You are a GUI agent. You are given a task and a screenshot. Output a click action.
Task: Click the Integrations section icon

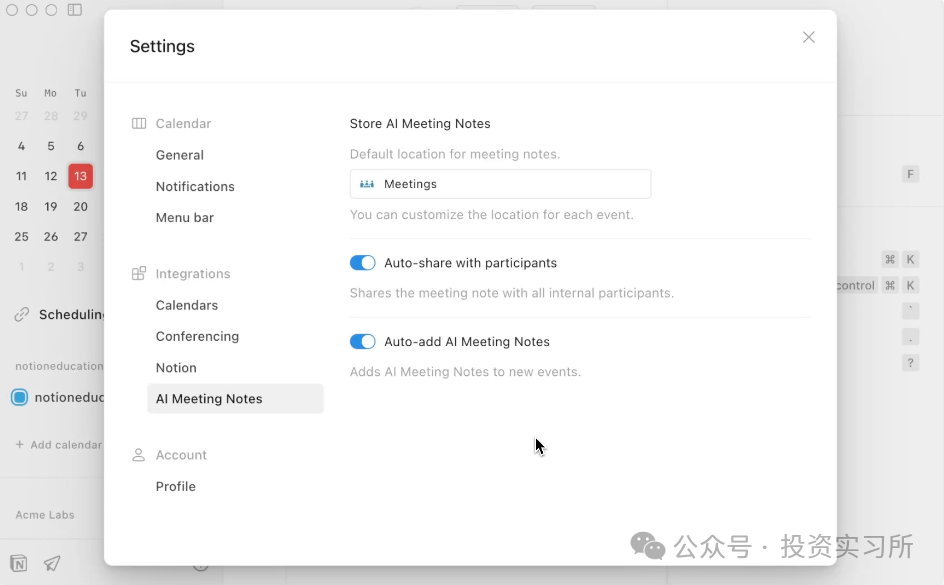point(139,273)
